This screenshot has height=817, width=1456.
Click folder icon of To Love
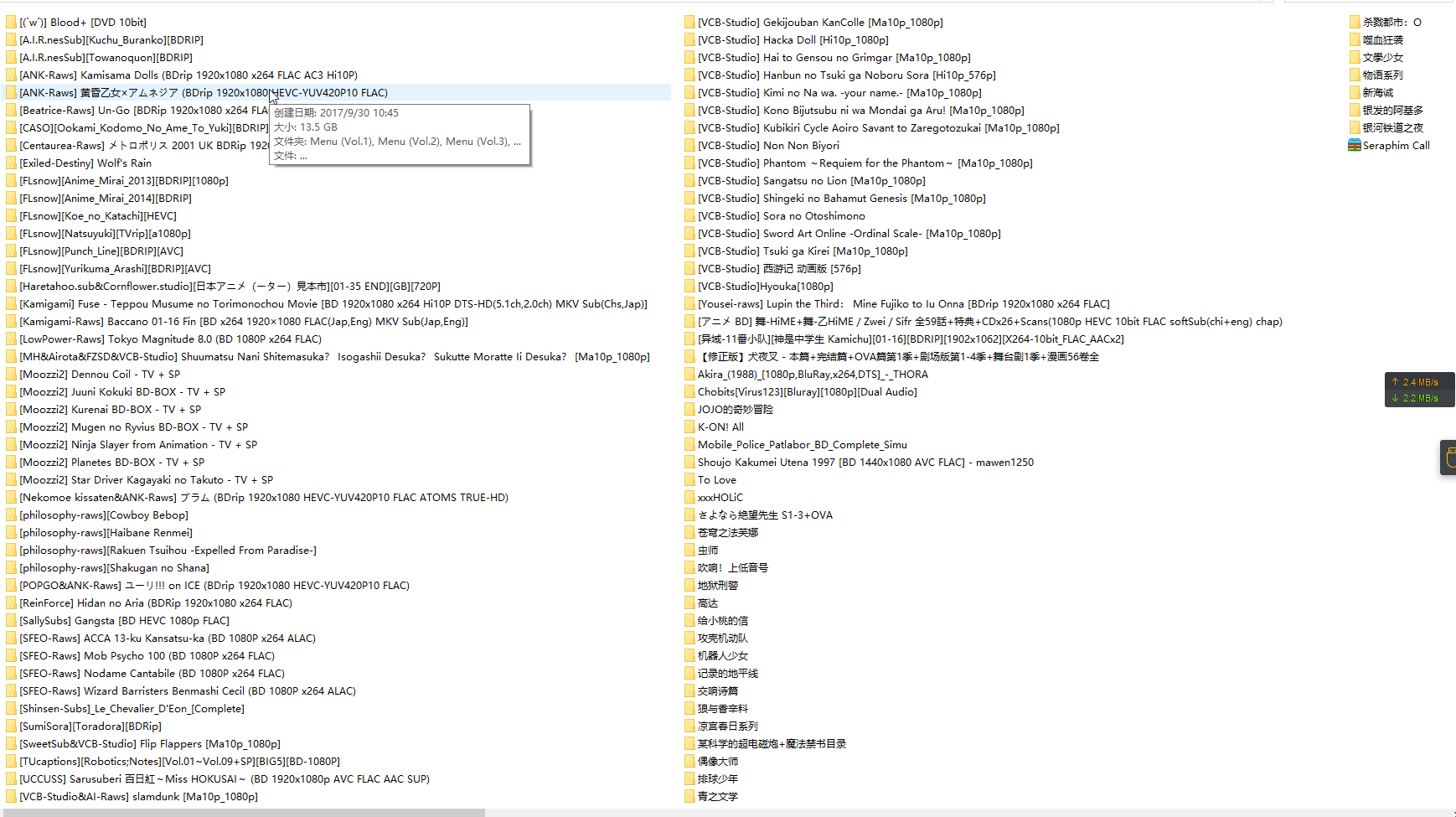(x=689, y=480)
